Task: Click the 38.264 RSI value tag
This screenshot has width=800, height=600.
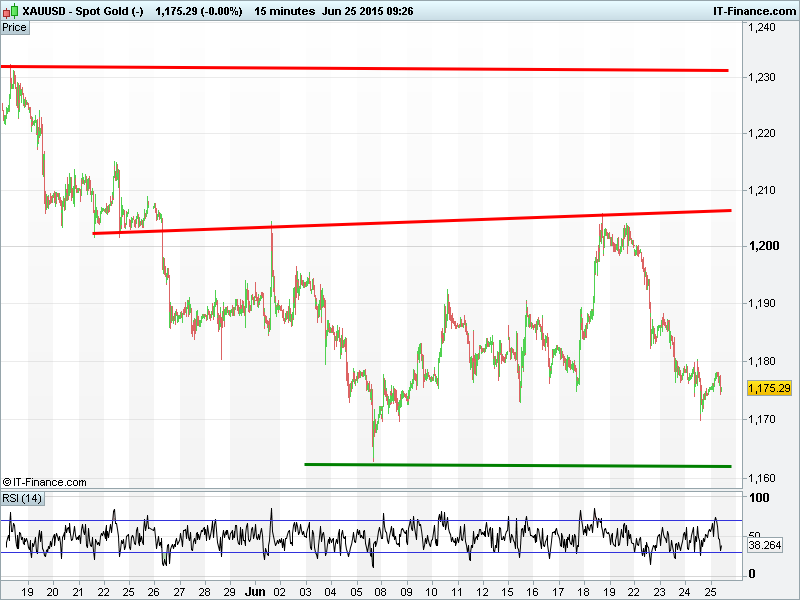Action: 763,546
